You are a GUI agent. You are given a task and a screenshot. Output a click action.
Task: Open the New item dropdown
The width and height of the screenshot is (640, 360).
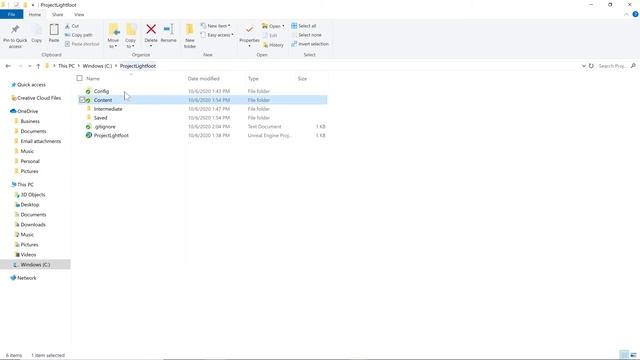(216, 26)
